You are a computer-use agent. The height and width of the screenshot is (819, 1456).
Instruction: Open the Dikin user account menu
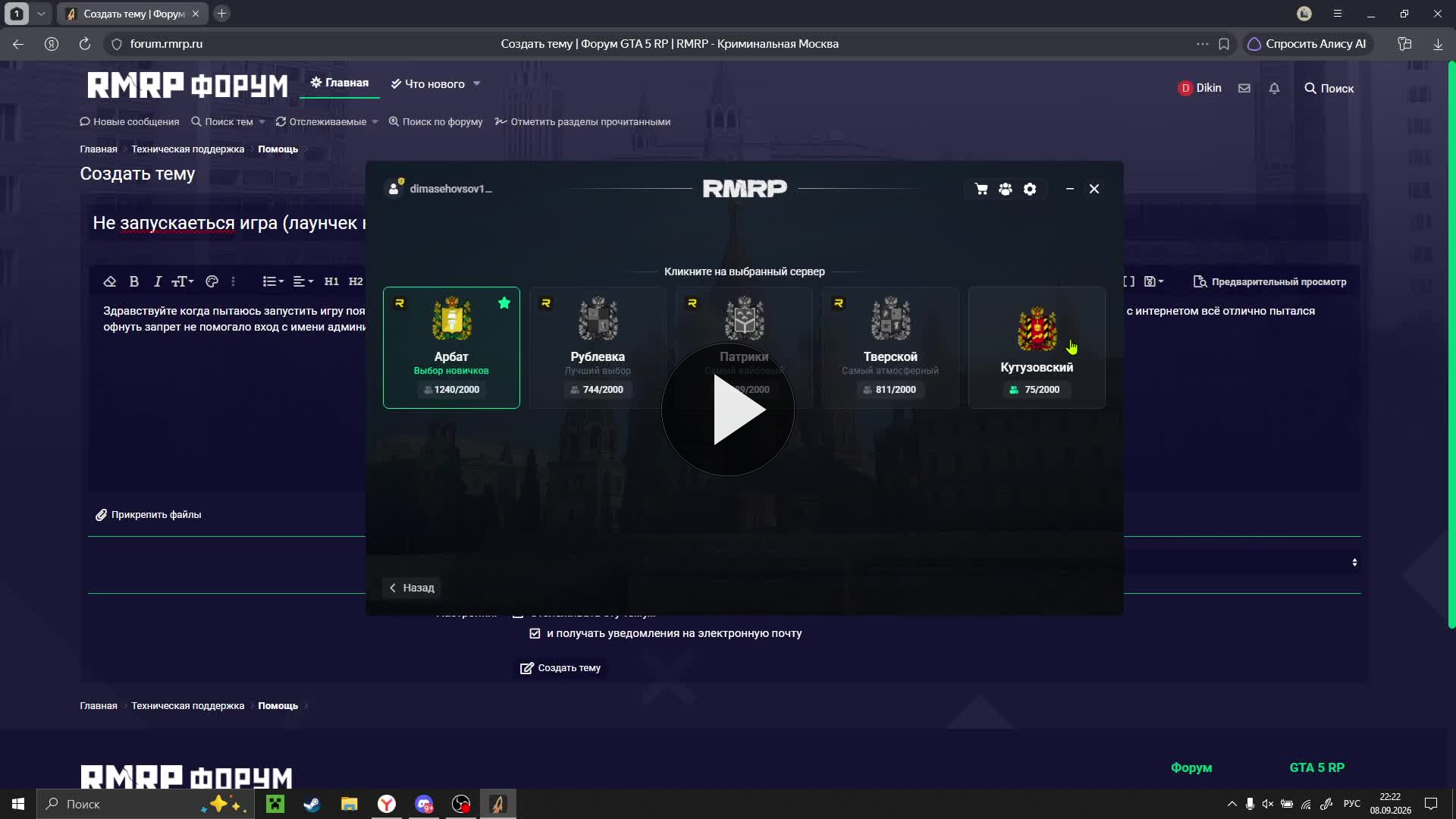click(1200, 88)
